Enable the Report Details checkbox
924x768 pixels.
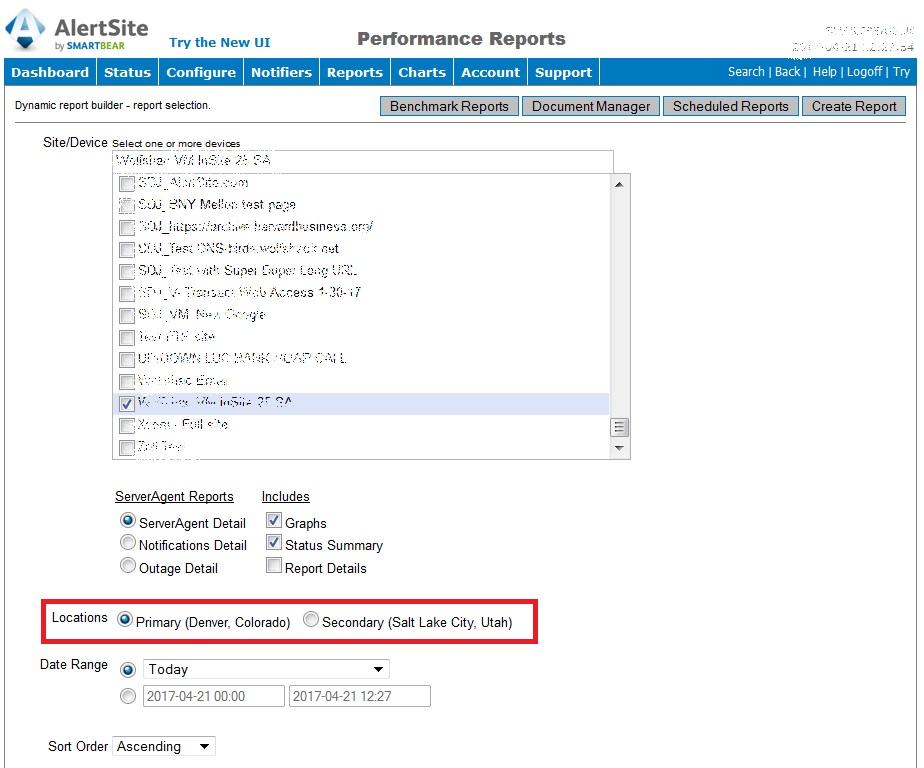(x=274, y=565)
